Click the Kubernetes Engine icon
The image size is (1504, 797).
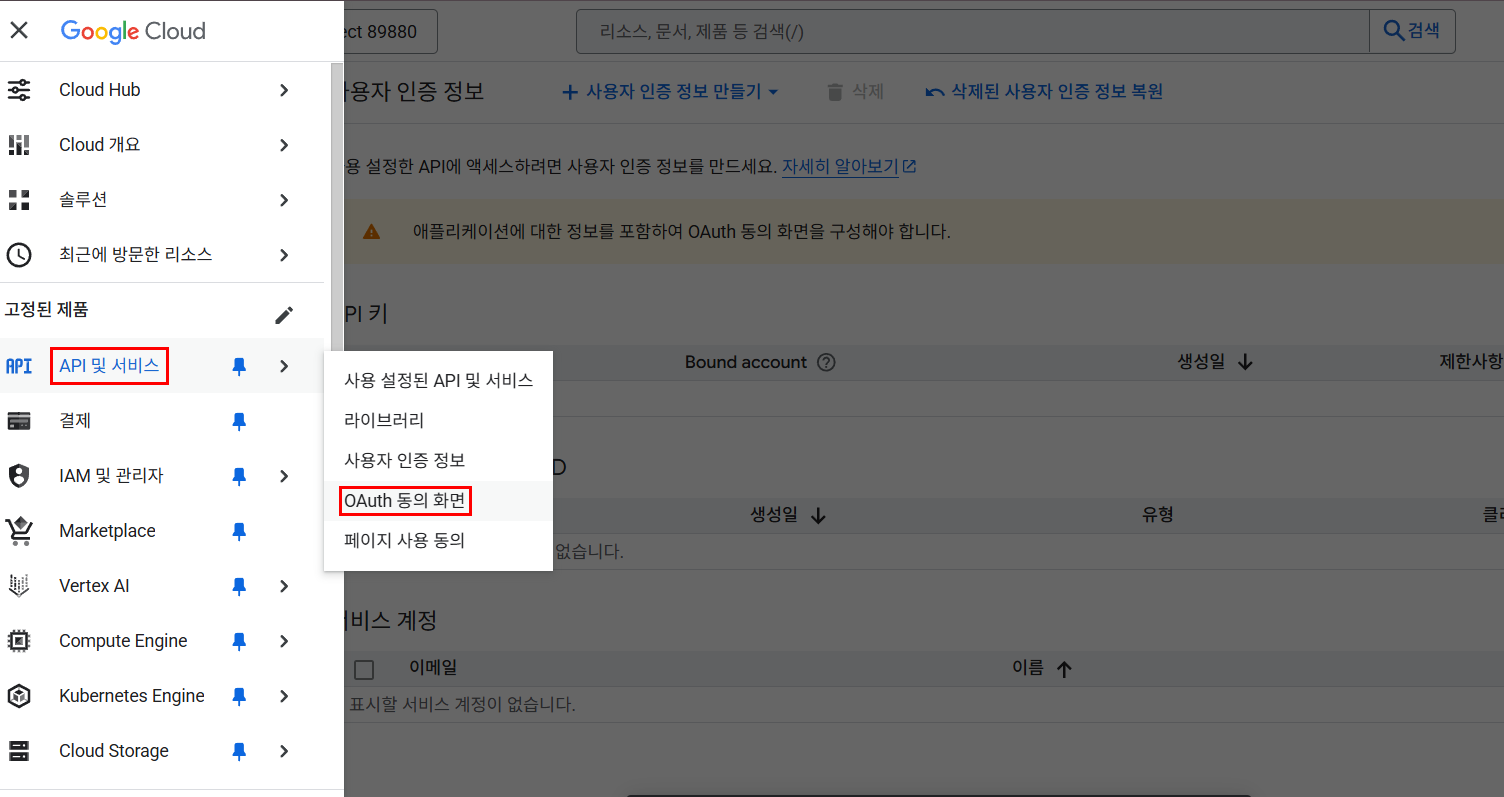coord(19,696)
